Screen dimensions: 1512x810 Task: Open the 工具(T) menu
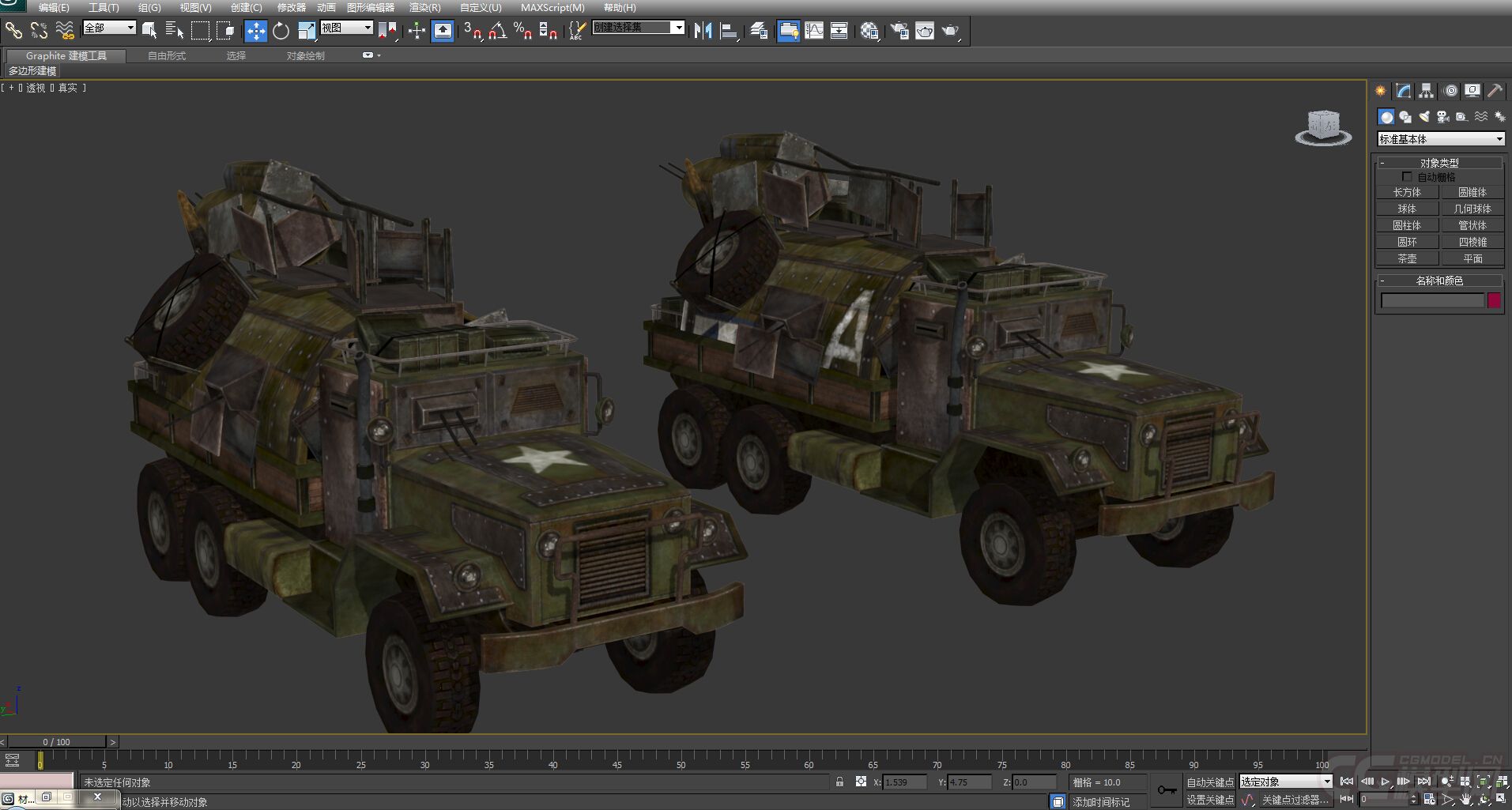coord(104,7)
